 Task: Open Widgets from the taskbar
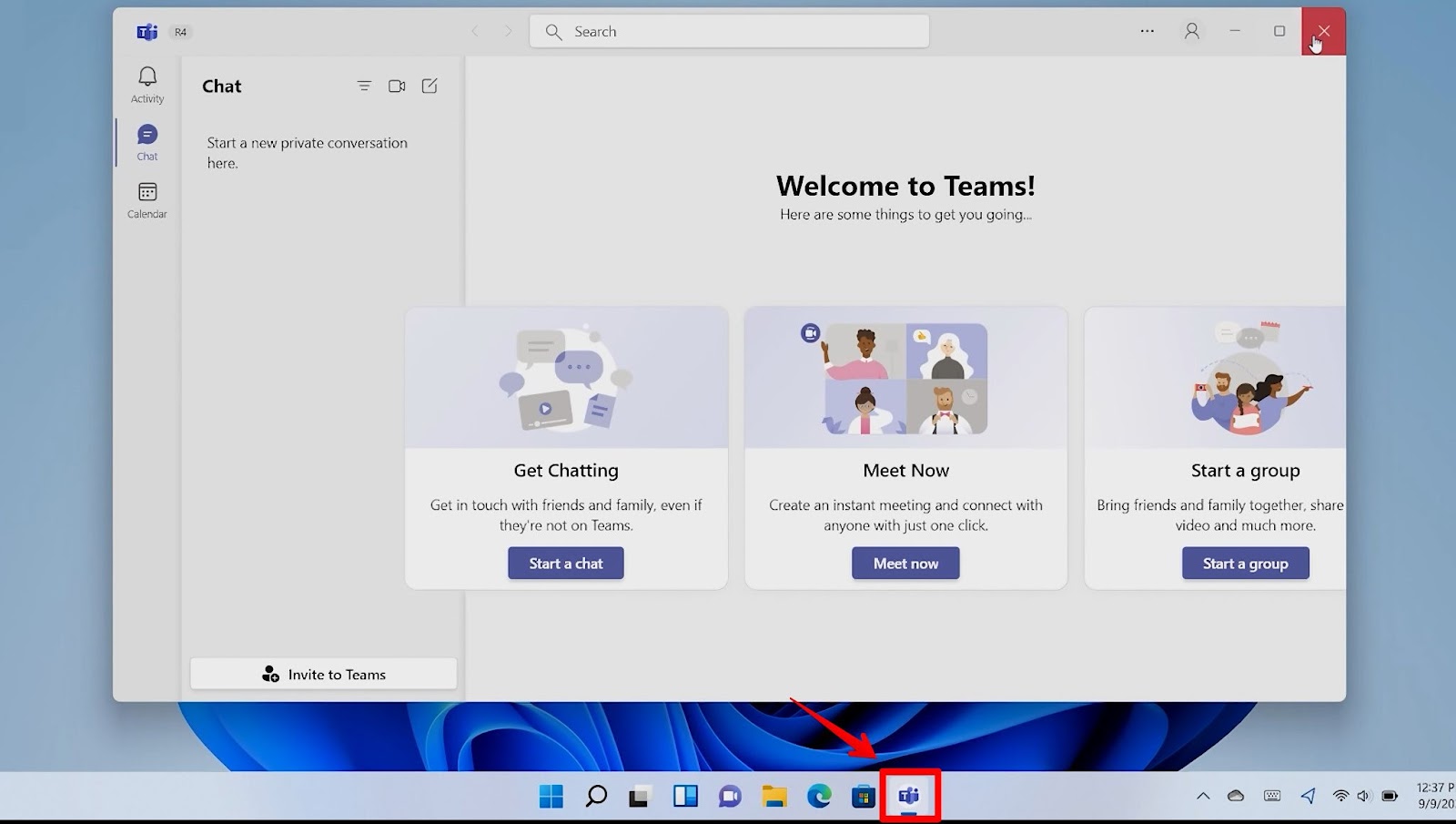(x=685, y=797)
